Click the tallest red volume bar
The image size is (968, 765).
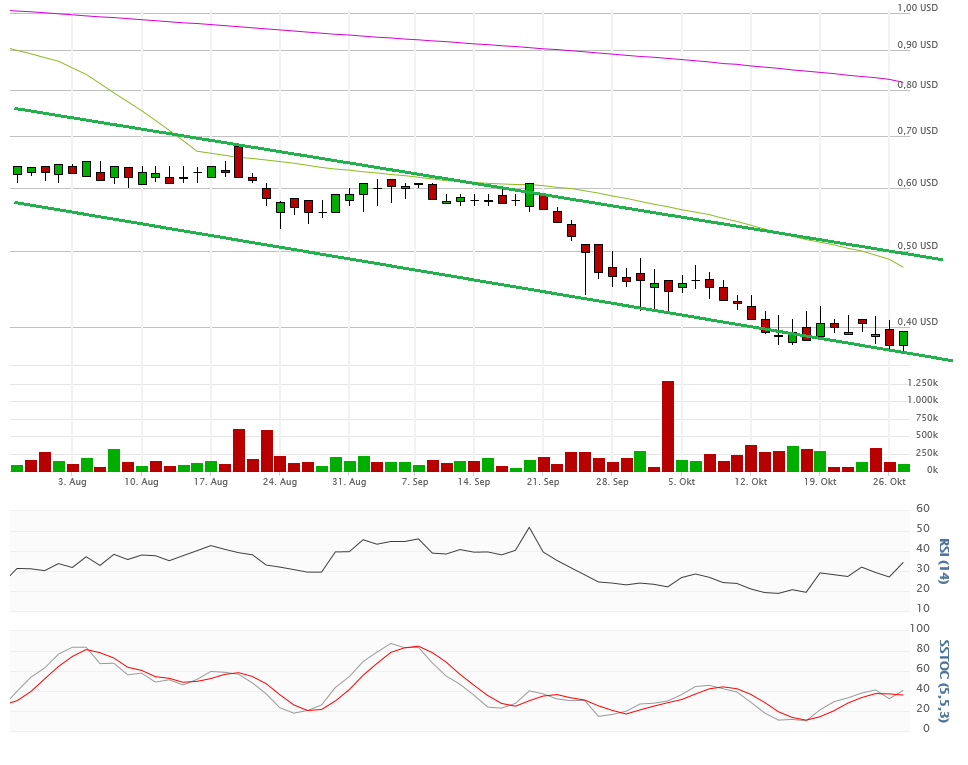[x=668, y=425]
